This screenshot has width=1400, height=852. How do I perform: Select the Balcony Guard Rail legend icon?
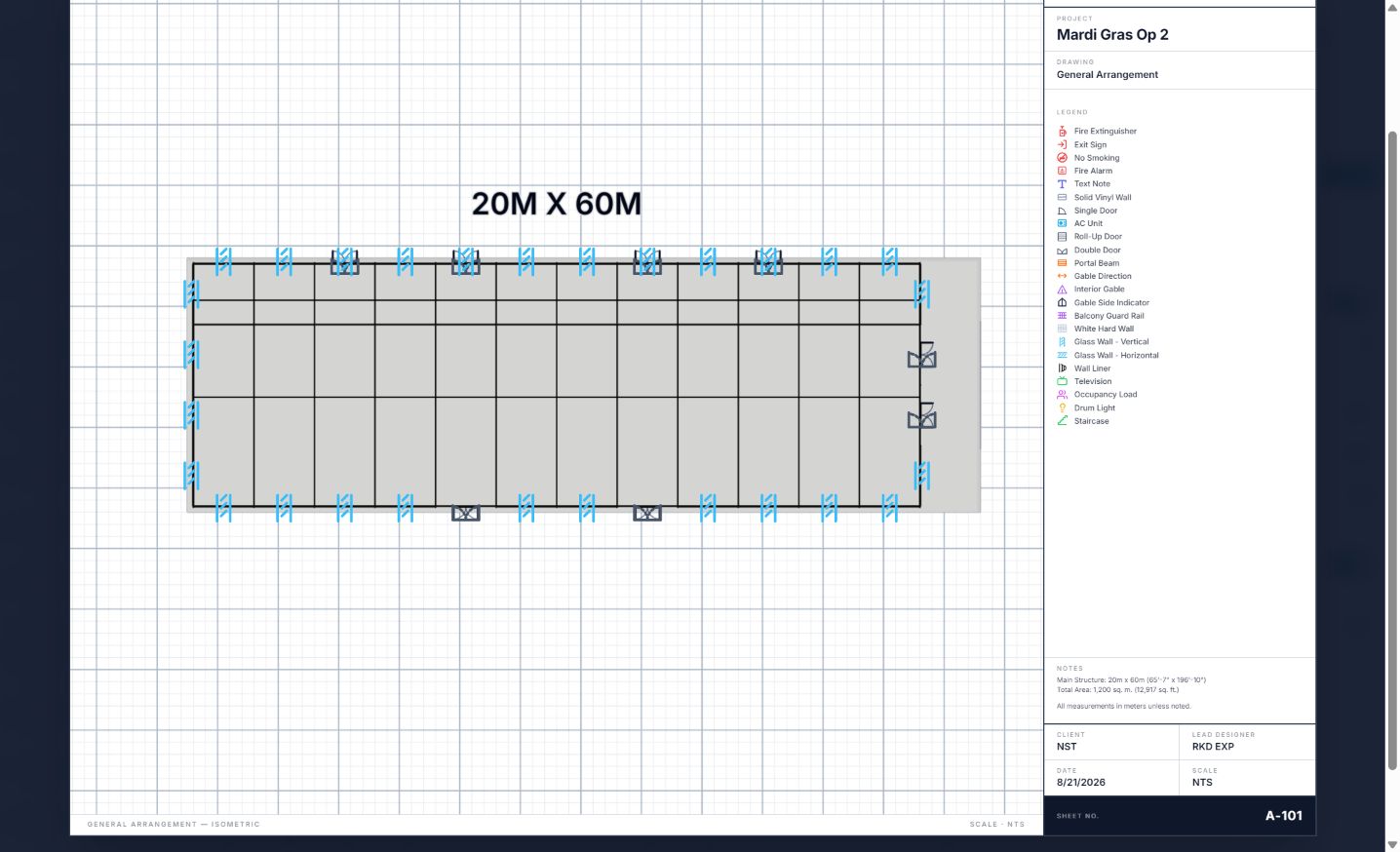pos(1062,315)
